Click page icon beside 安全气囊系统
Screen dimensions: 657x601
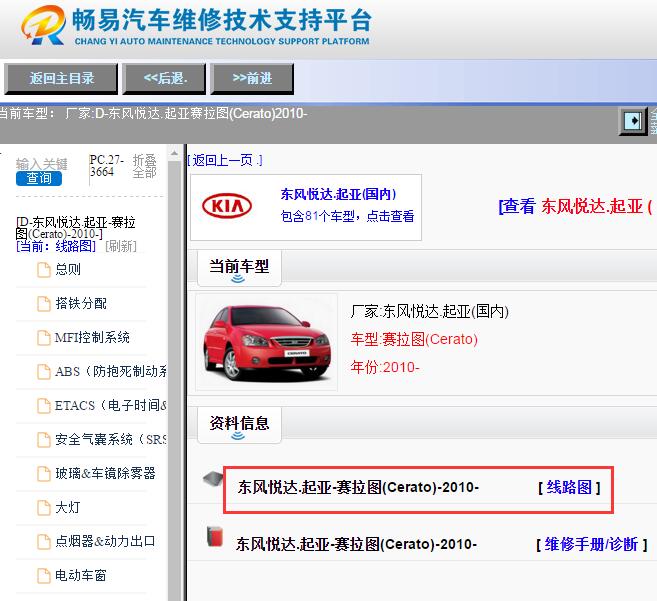pyautogui.click(x=44, y=439)
